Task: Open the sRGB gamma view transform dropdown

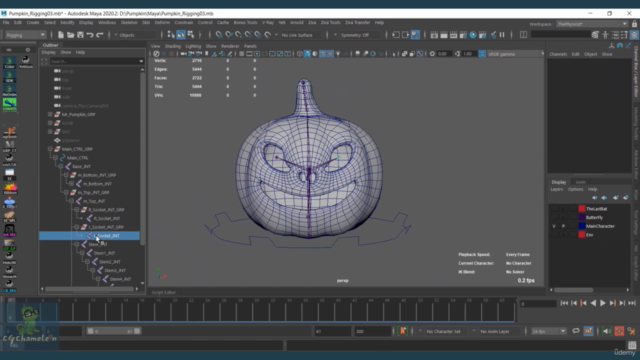Action: tap(515, 54)
